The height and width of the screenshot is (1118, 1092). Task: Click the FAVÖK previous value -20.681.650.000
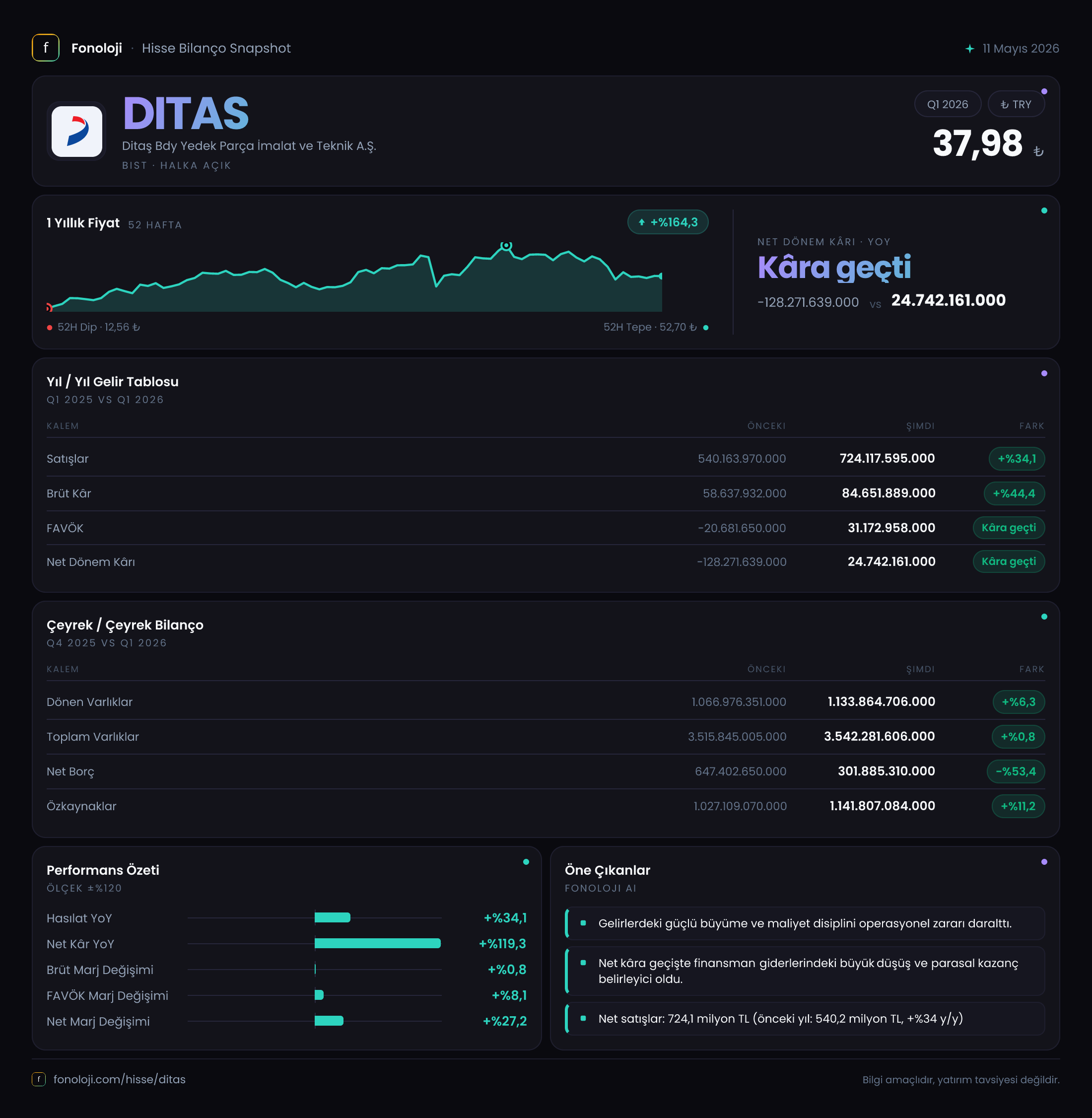pos(742,528)
